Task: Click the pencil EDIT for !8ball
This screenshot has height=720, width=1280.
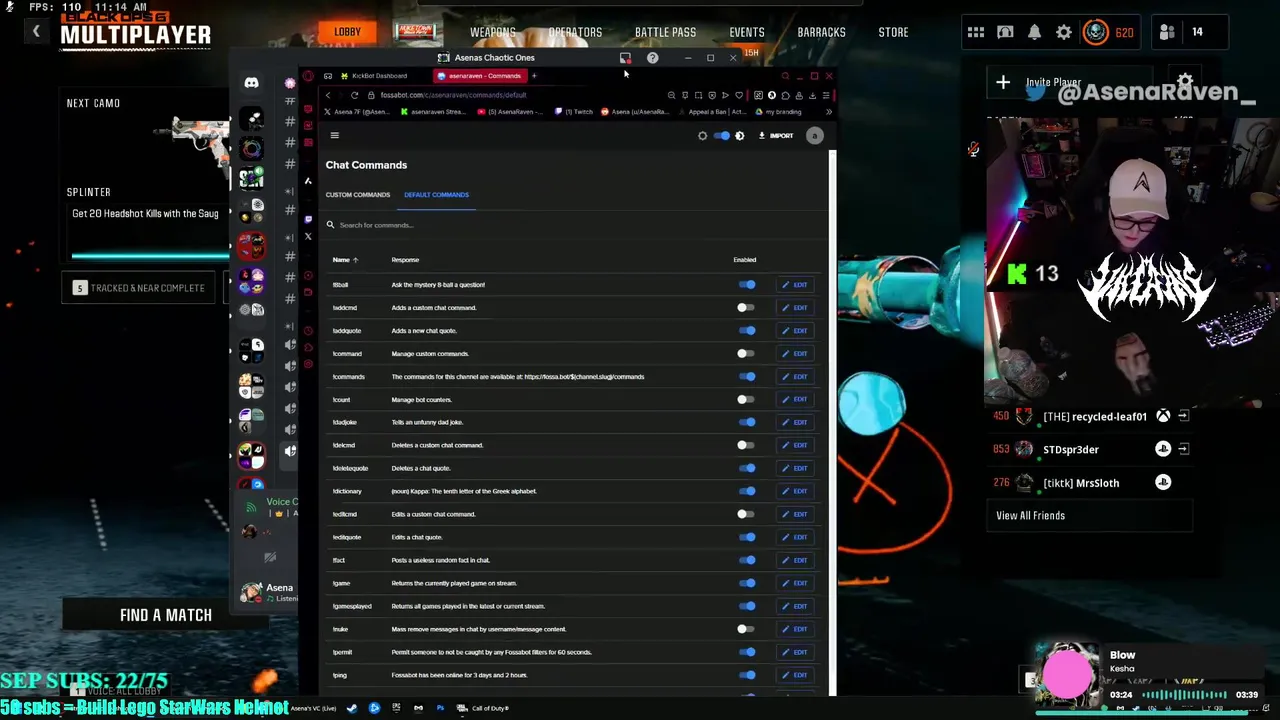Action: 795,285
